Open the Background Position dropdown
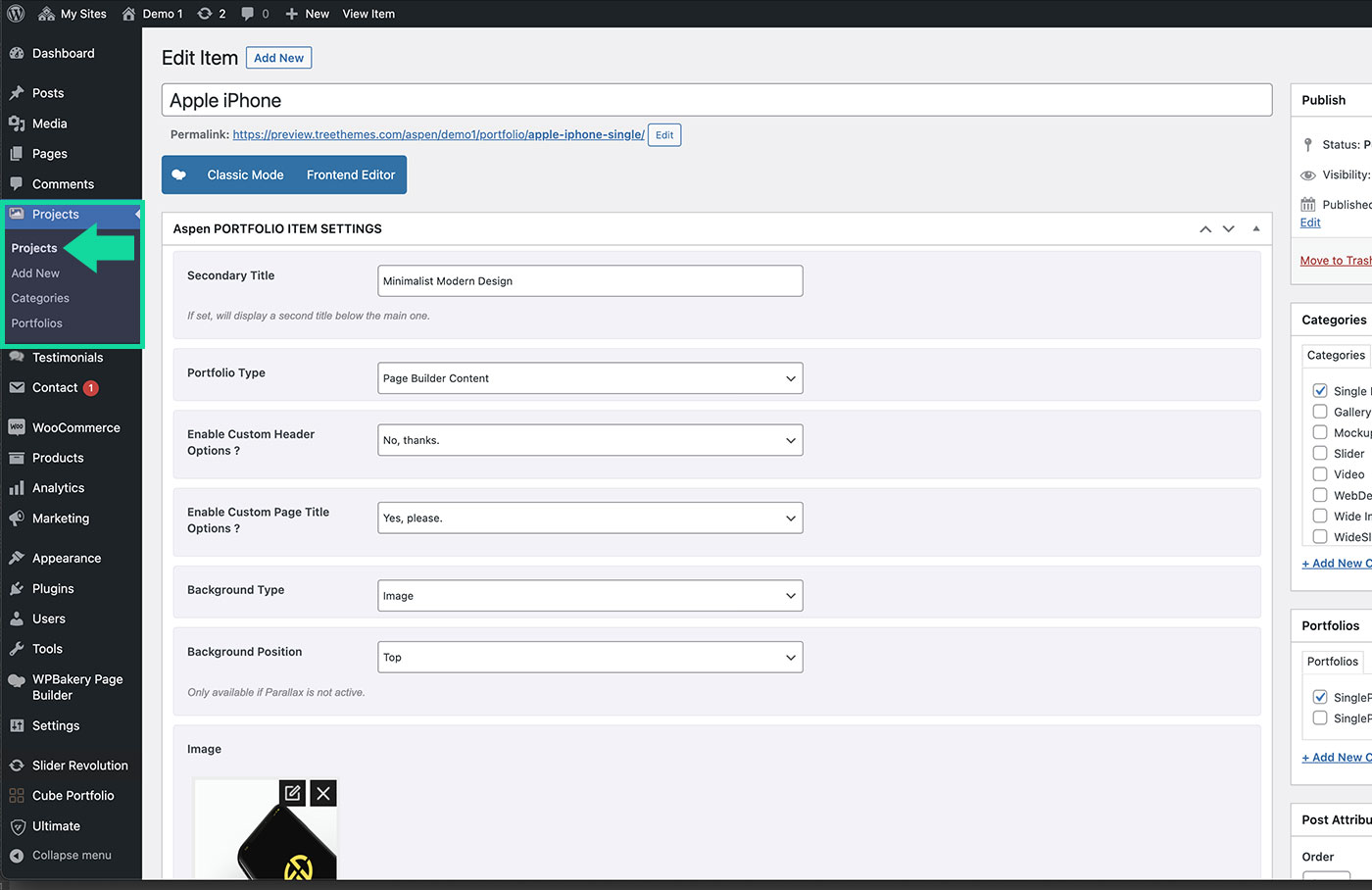1372x890 pixels. point(590,658)
